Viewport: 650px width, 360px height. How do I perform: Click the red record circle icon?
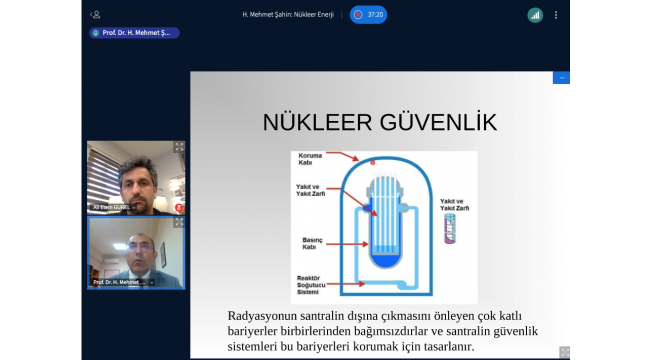(358, 15)
